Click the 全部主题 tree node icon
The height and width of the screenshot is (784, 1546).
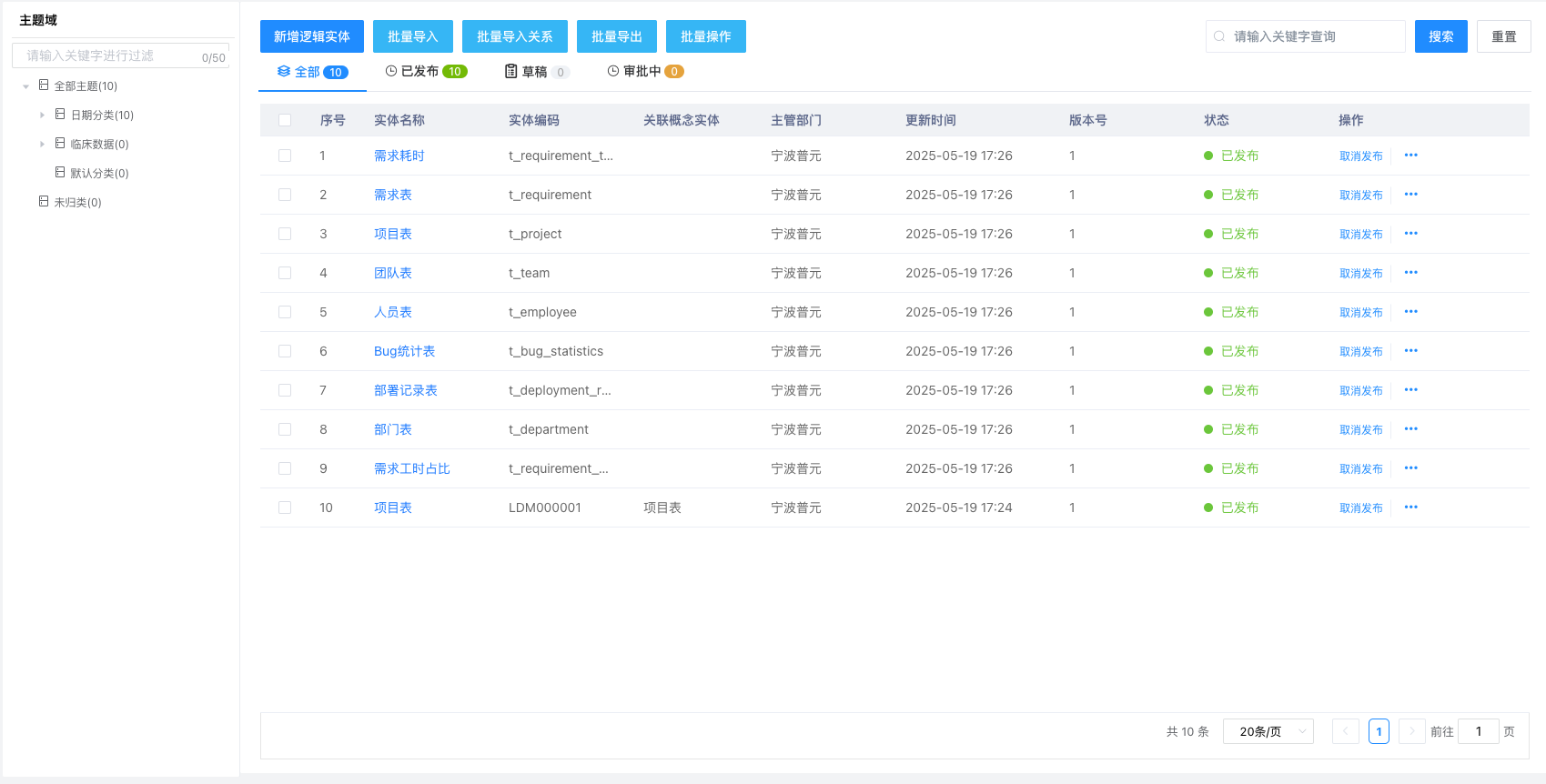click(x=44, y=85)
